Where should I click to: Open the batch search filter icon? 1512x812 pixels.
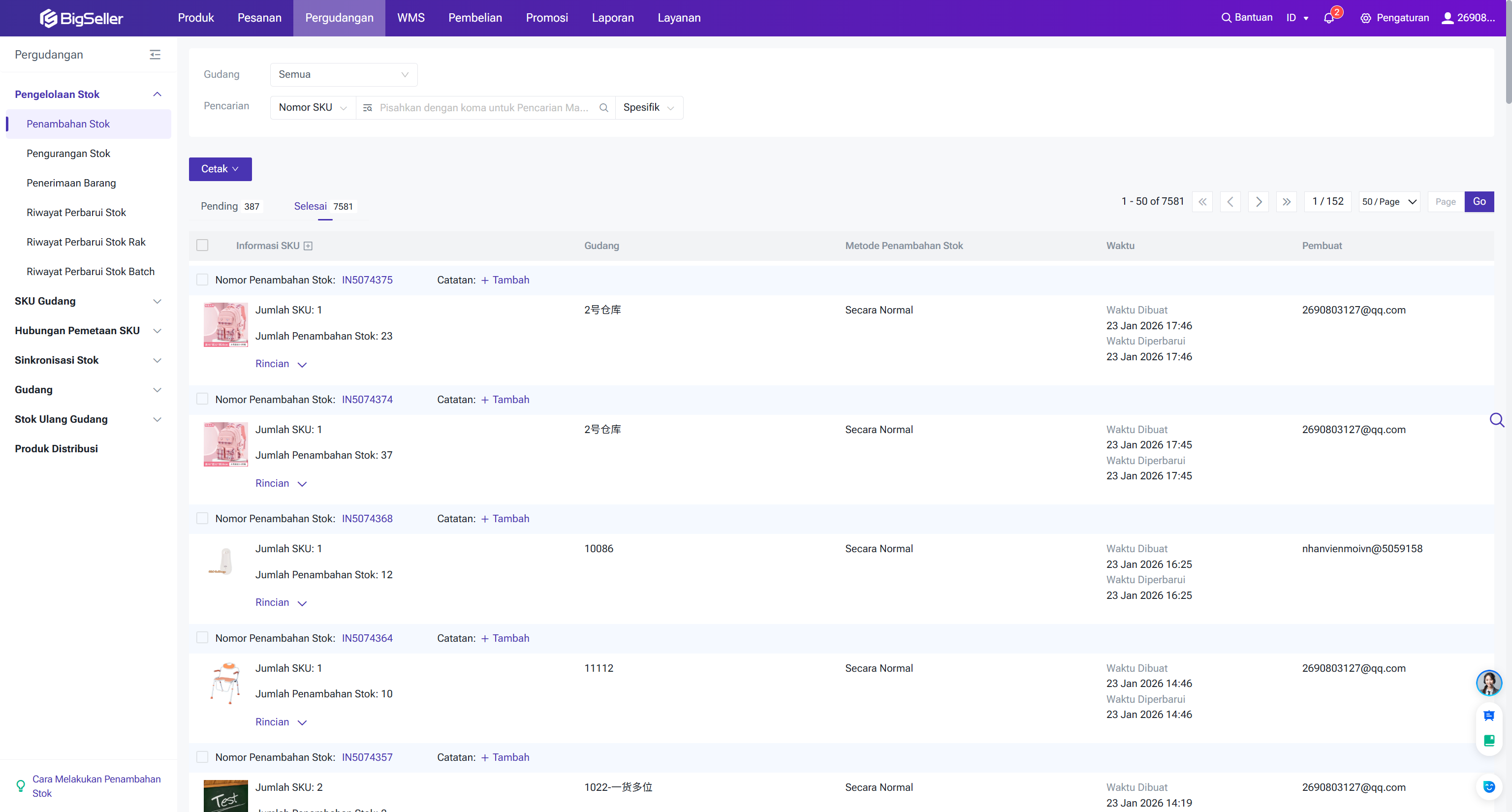coord(368,108)
